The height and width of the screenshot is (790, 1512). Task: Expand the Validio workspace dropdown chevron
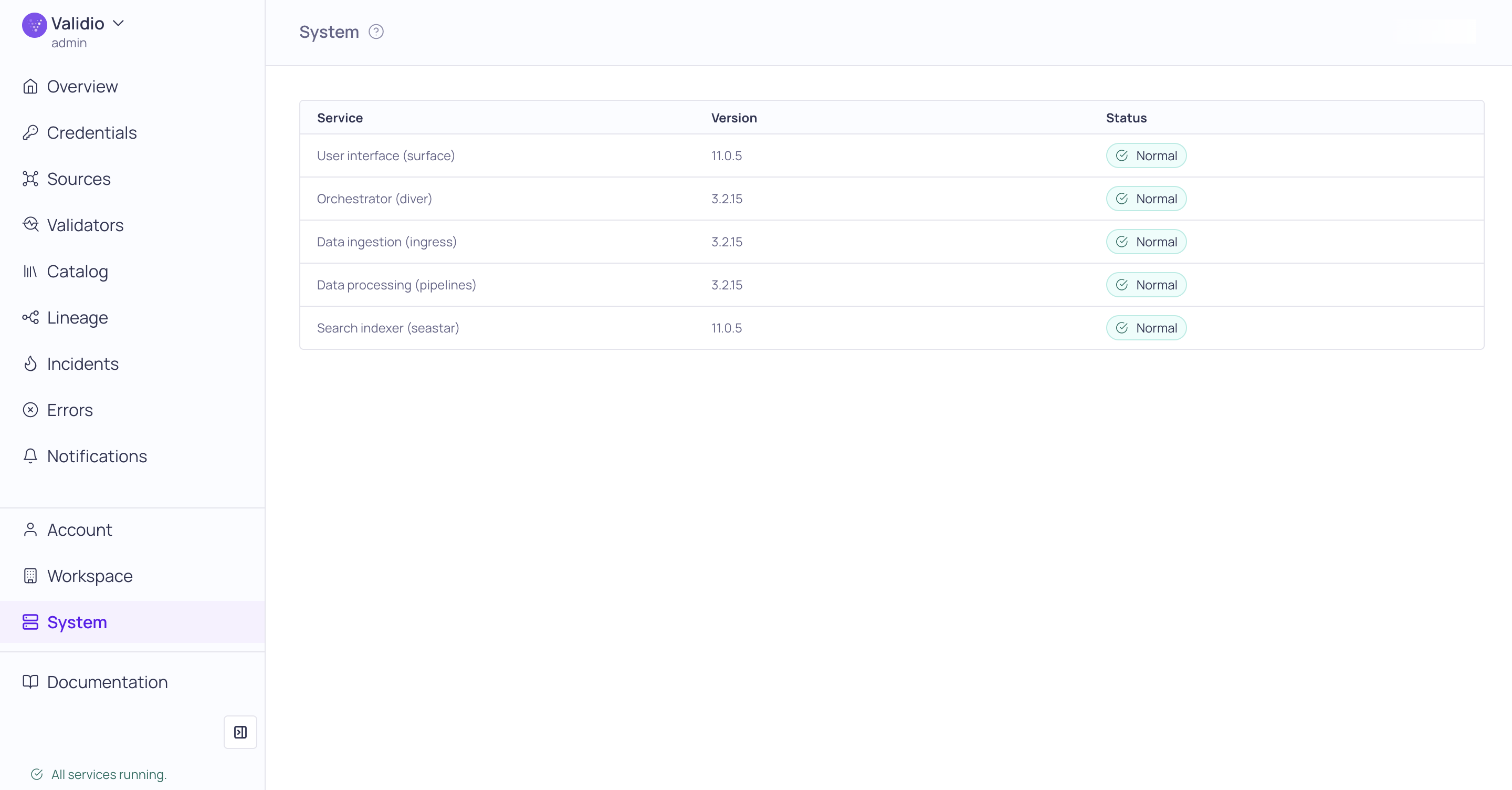pyautogui.click(x=119, y=24)
